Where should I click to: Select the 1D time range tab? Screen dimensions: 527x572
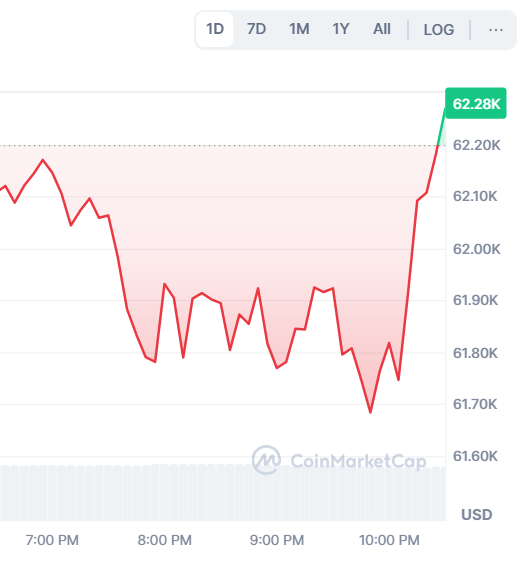pyautogui.click(x=215, y=29)
